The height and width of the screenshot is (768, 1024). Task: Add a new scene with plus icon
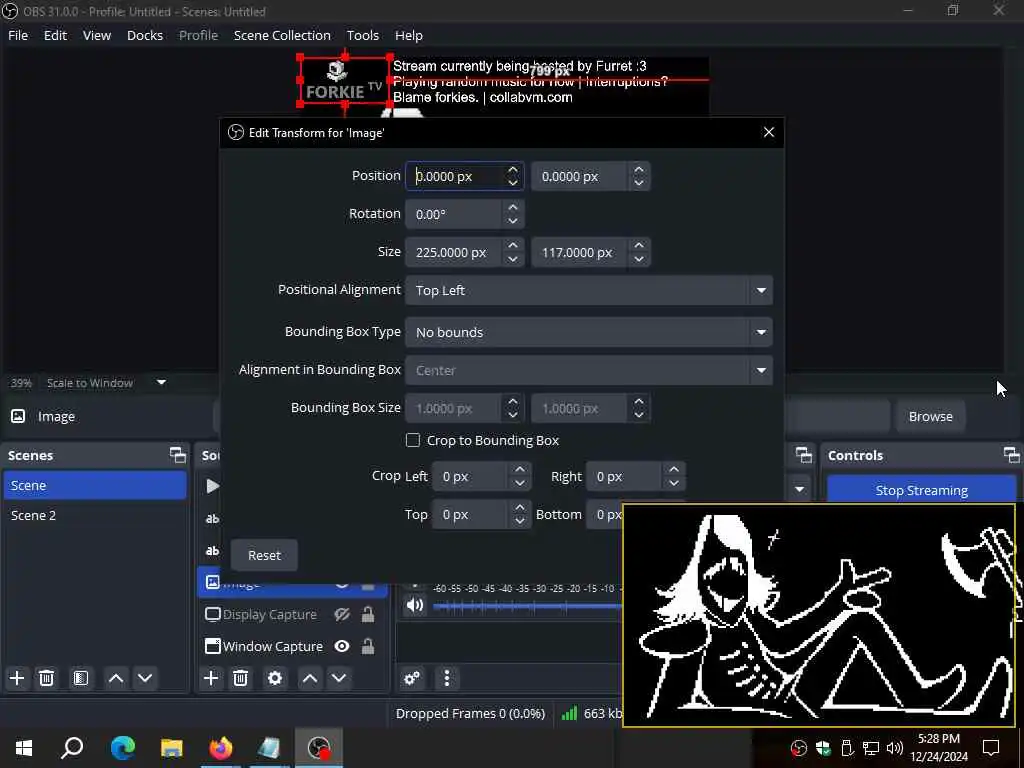click(x=17, y=678)
